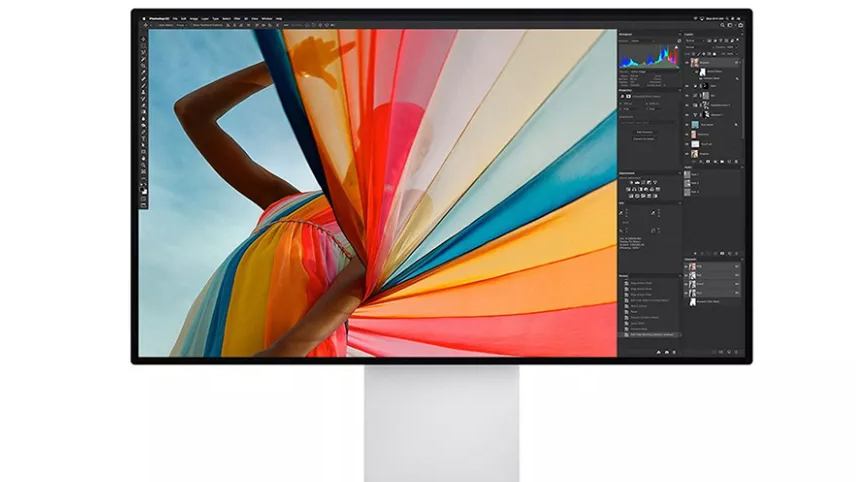Open the File menu
This screenshot has width=856, height=482.
coord(175,19)
